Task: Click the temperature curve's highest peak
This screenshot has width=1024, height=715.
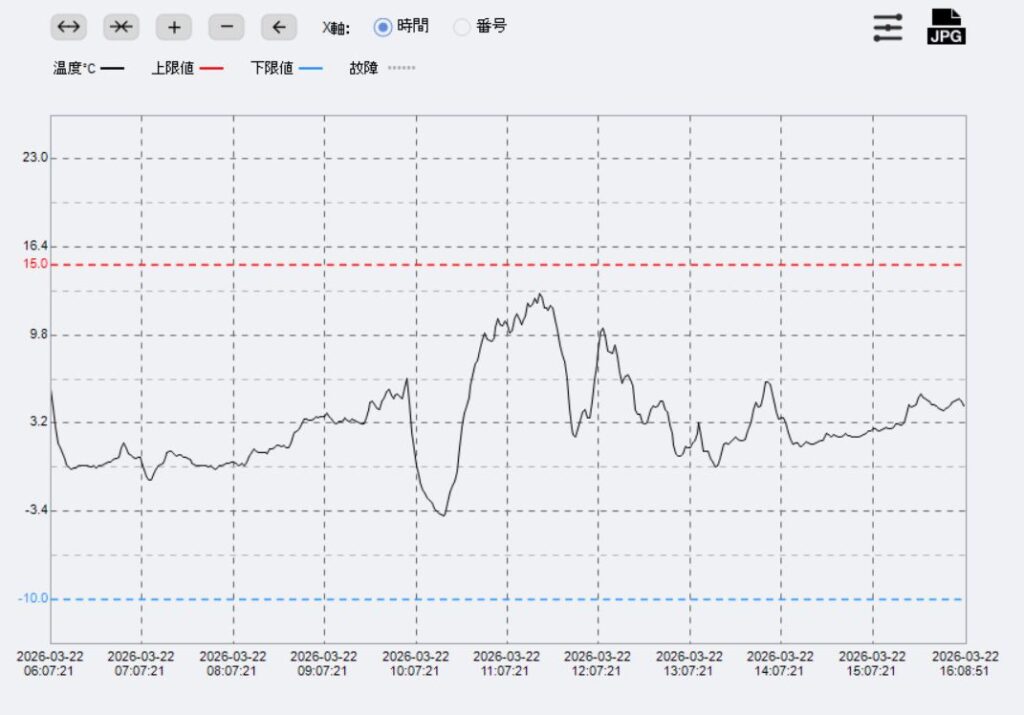Action: (540, 294)
